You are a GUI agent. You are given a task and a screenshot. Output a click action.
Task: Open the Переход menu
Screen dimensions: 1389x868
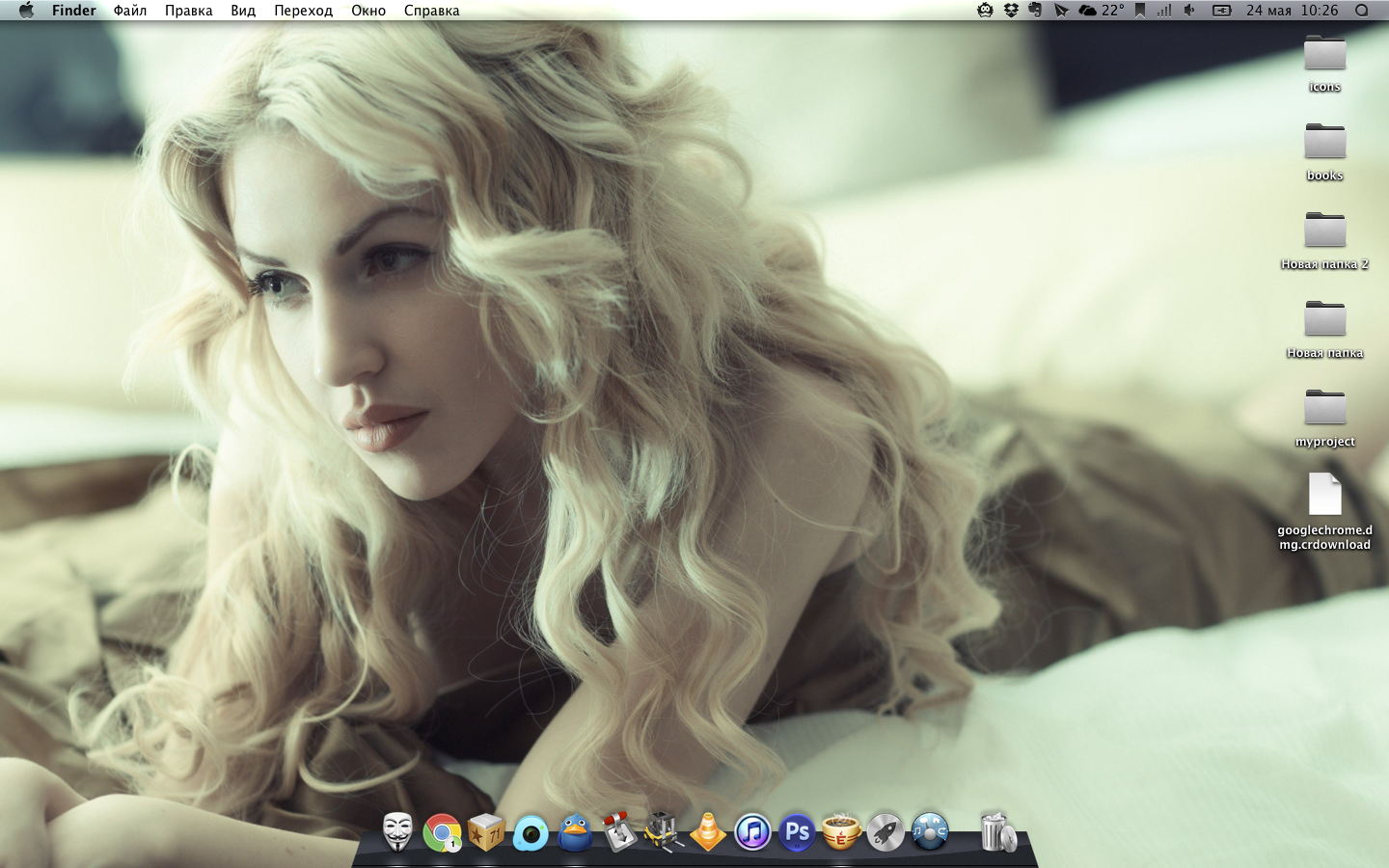tap(303, 11)
